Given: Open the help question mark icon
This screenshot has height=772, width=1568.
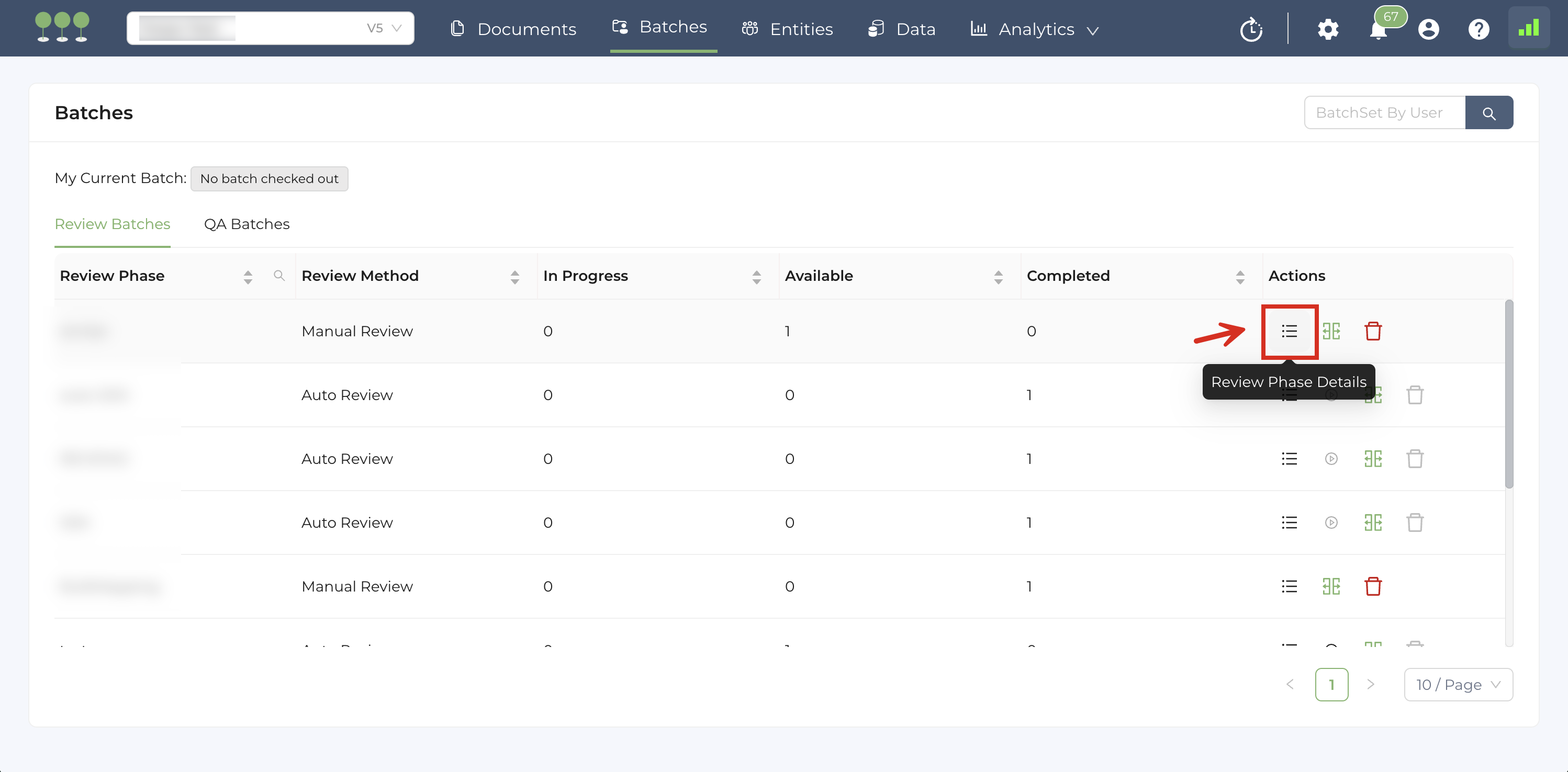Looking at the screenshot, I should pyautogui.click(x=1479, y=29).
